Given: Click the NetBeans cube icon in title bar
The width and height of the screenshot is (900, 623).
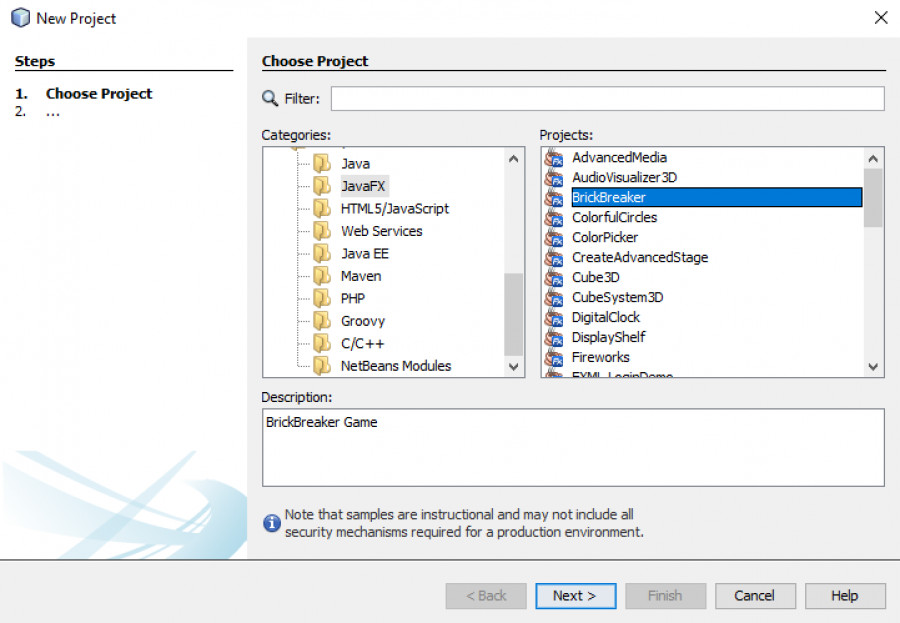Looking at the screenshot, I should 21,18.
